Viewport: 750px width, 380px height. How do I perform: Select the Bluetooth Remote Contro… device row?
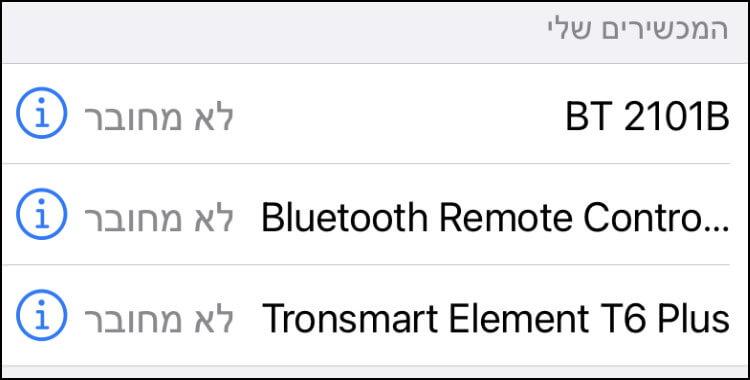[x=375, y=214]
